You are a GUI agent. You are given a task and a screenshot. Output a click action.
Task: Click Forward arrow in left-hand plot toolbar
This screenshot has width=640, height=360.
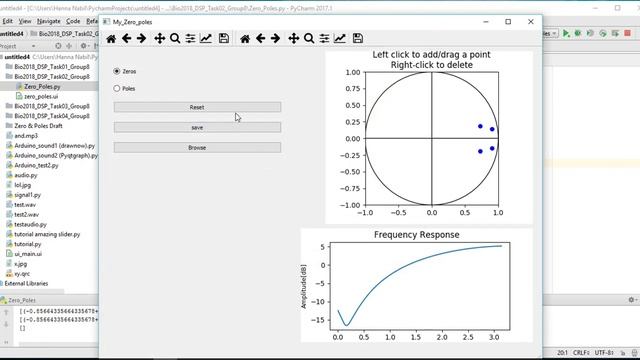click(x=142, y=38)
